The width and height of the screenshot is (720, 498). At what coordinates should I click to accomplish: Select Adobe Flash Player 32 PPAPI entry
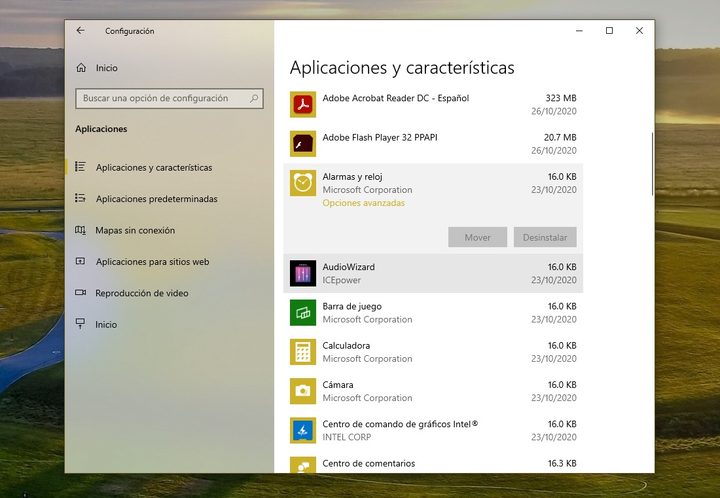[433, 144]
